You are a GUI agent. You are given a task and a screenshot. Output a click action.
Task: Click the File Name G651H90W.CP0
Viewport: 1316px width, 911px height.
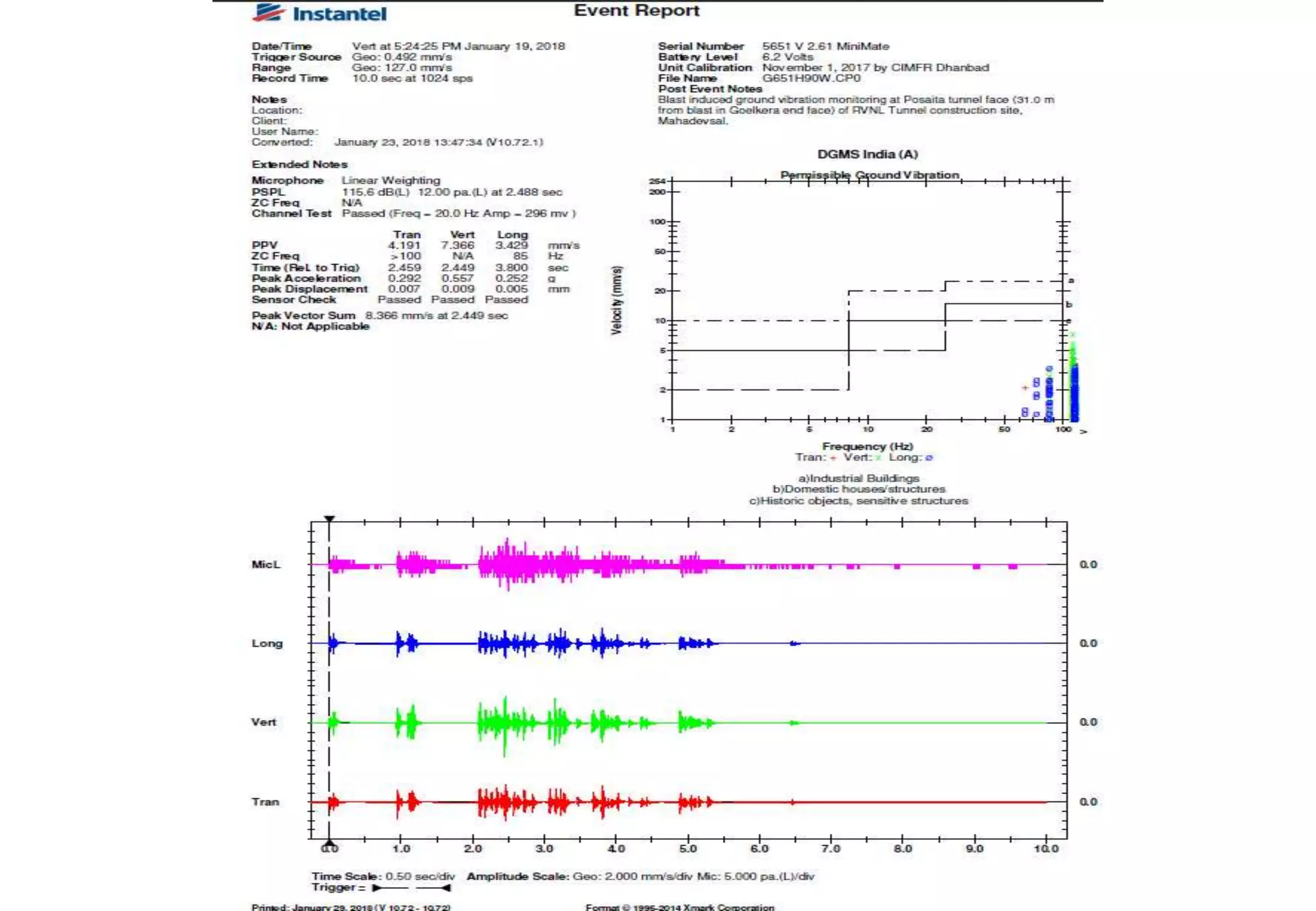[812, 78]
